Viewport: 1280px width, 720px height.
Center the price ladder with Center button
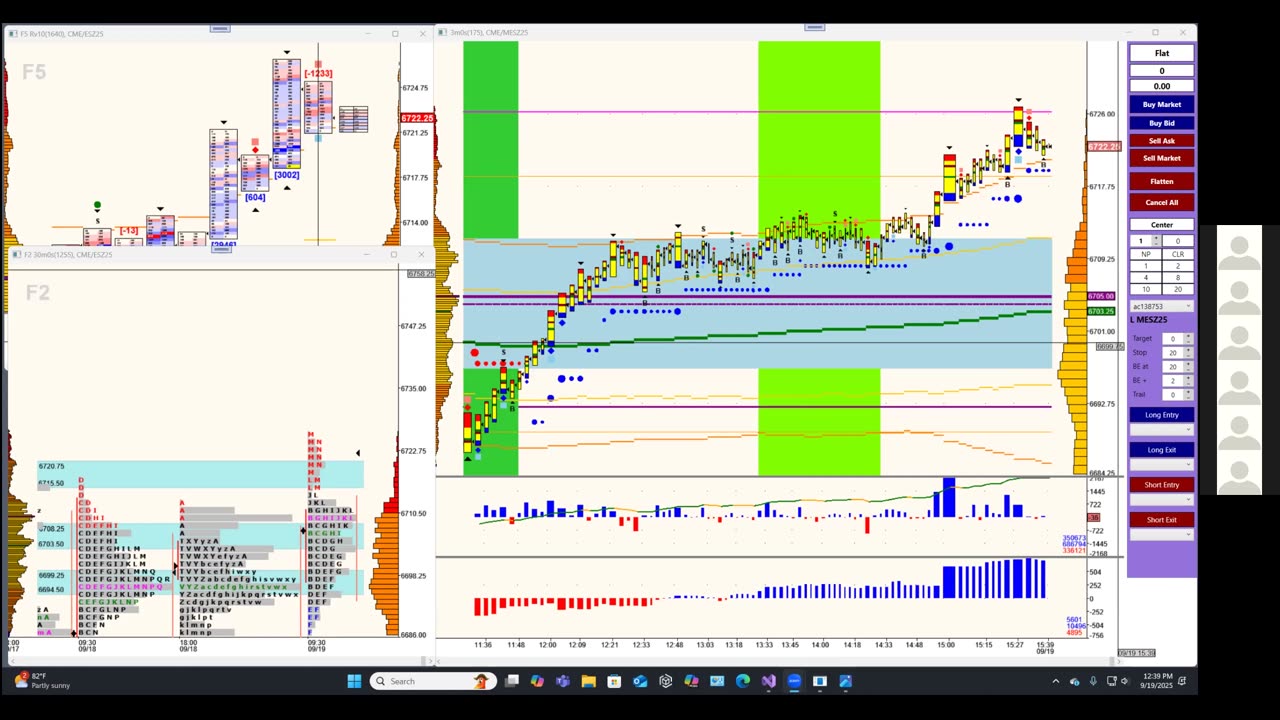[1161, 225]
